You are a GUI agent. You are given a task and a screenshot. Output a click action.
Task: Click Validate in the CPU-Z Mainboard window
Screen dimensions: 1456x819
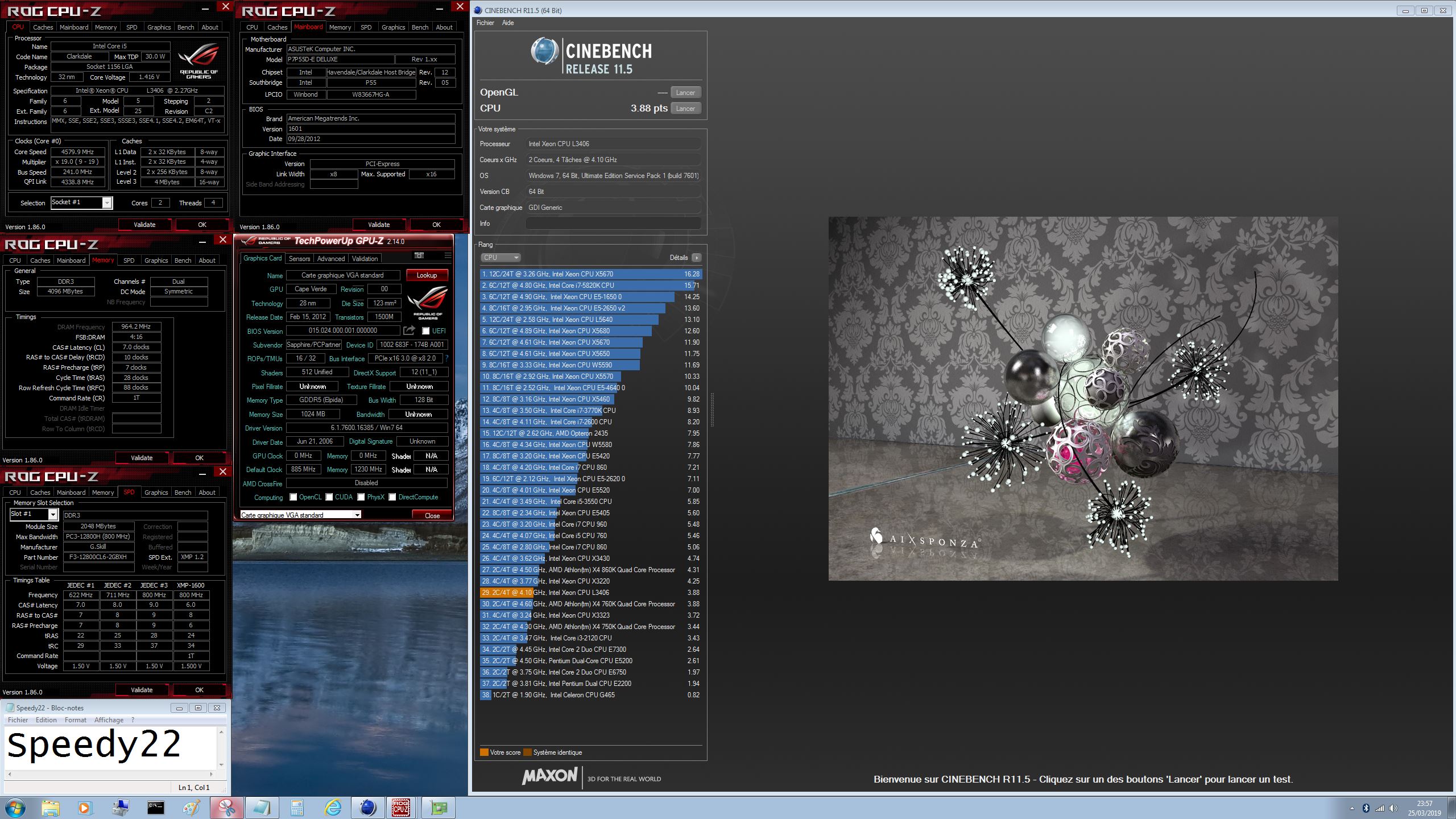click(379, 225)
